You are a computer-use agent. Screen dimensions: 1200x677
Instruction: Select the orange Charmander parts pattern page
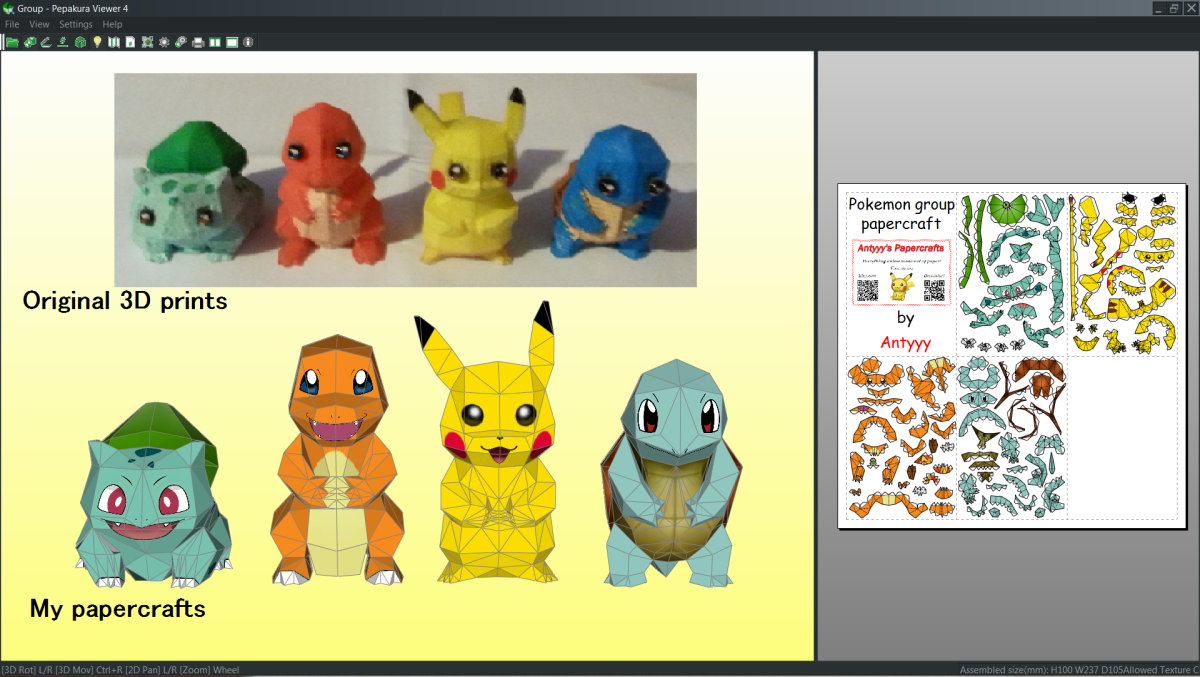pyautogui.click(x=901, y=438)
